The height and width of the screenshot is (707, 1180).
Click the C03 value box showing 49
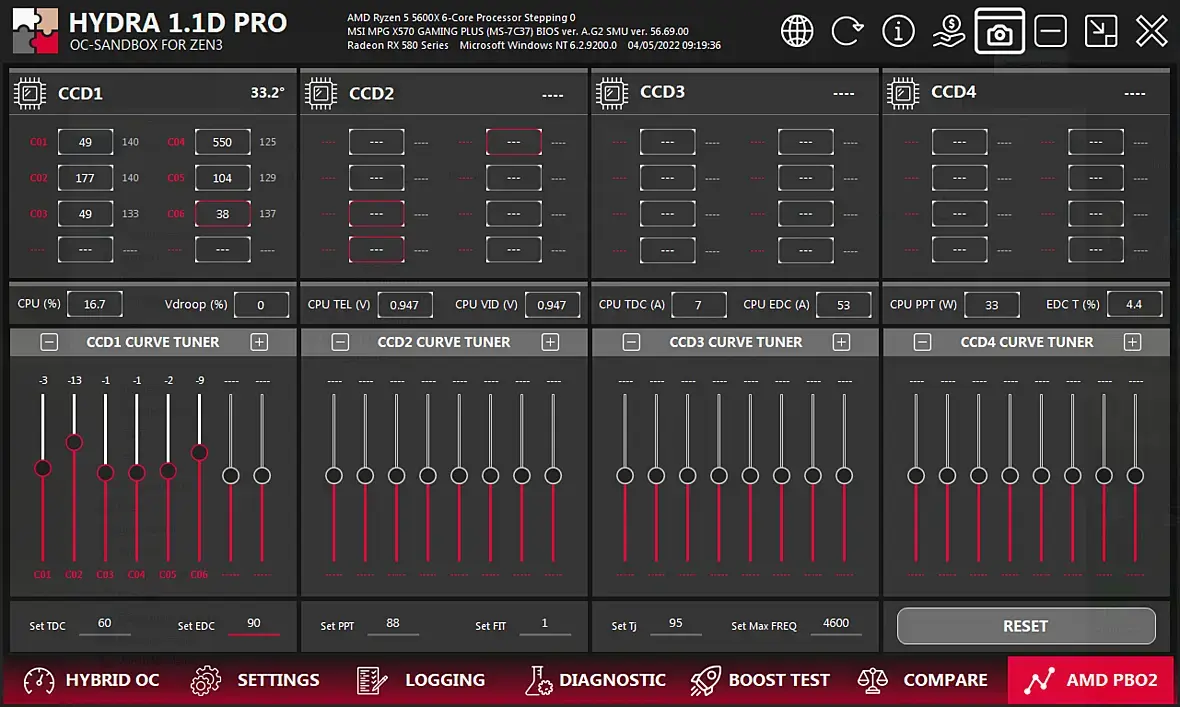85,214
